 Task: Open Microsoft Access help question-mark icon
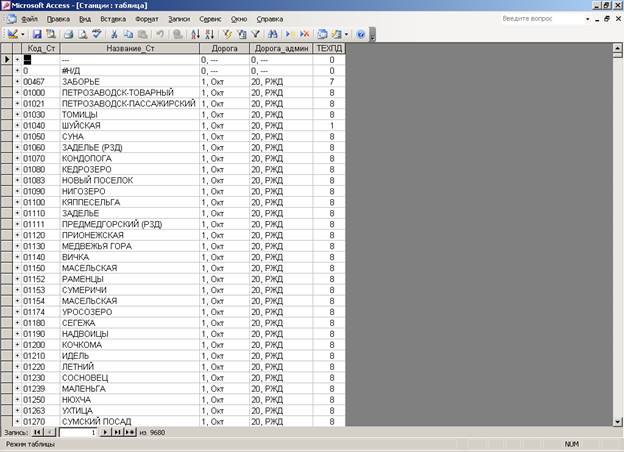click(x=360, y=34)
